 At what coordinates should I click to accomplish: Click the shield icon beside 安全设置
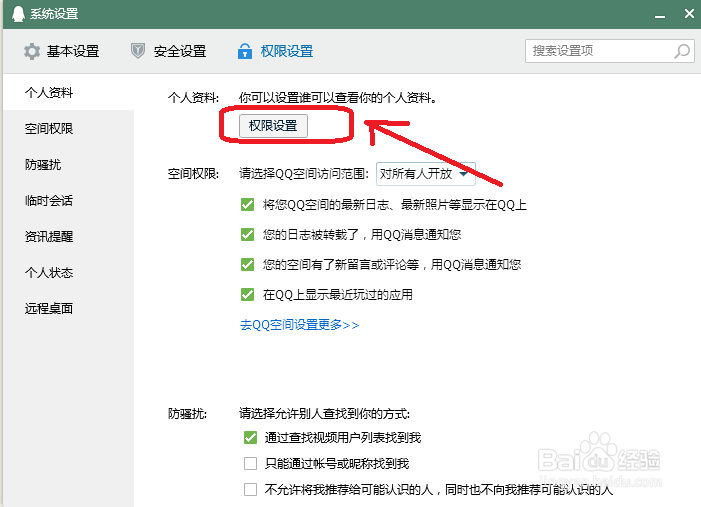[138, 51]
